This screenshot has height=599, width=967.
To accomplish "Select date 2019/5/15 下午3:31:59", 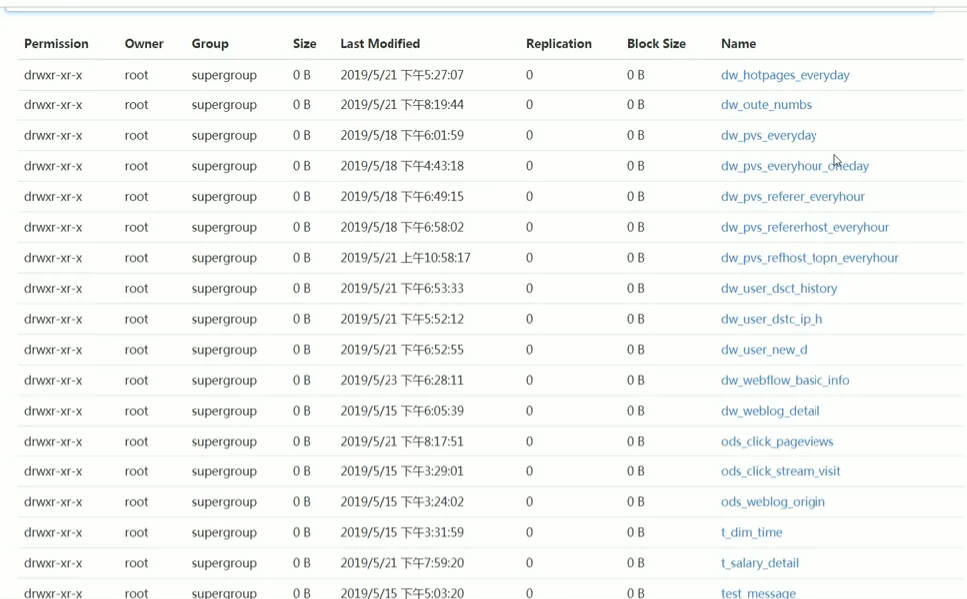I will (x=402, y=532).
